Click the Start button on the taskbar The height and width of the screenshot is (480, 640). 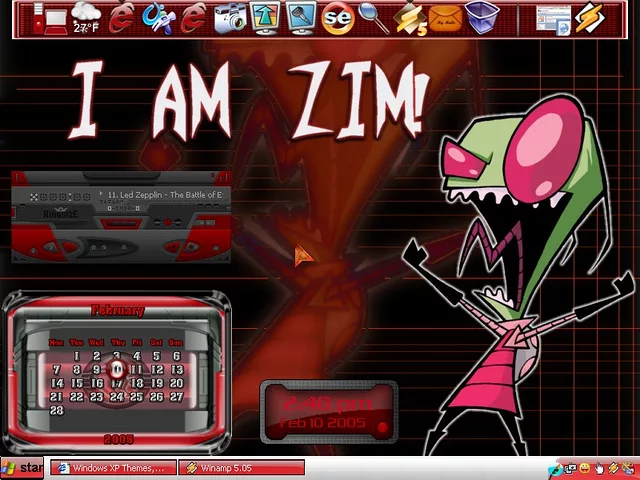21,468
